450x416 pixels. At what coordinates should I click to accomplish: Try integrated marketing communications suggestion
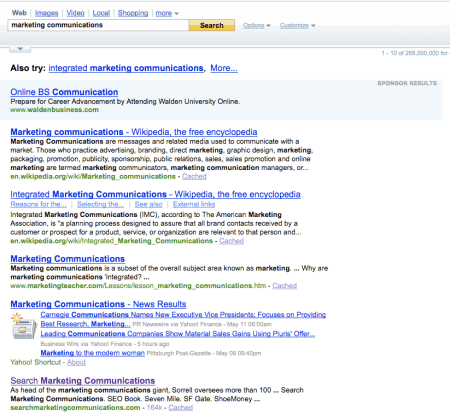pyautogui.click(x=126, y=68)
